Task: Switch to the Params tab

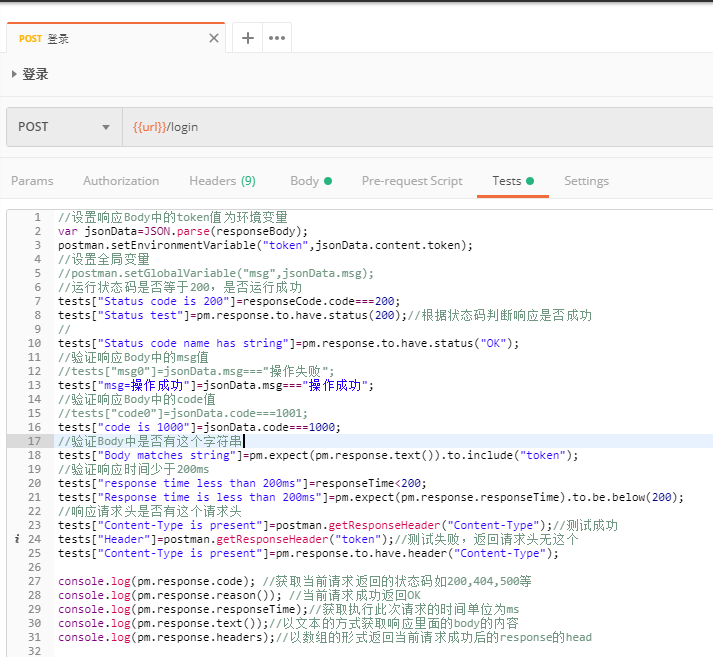Action: coord(32,181)
